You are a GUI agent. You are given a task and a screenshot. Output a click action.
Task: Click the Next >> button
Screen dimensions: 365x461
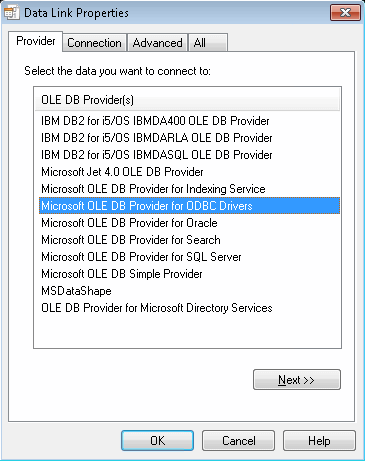[x=297, y=380]
